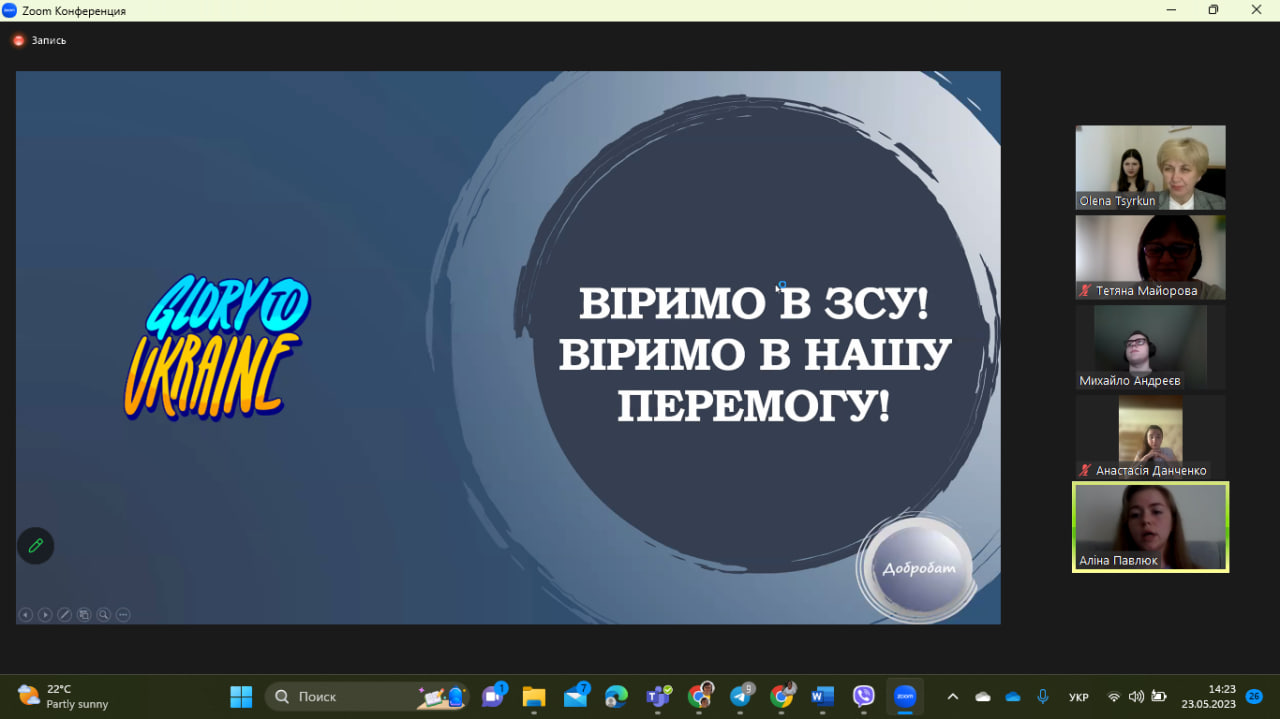Go to the previous slide arrow
Image resolution: width=1280 pixels, height=719 pixels.
click(x=26, y=615)
